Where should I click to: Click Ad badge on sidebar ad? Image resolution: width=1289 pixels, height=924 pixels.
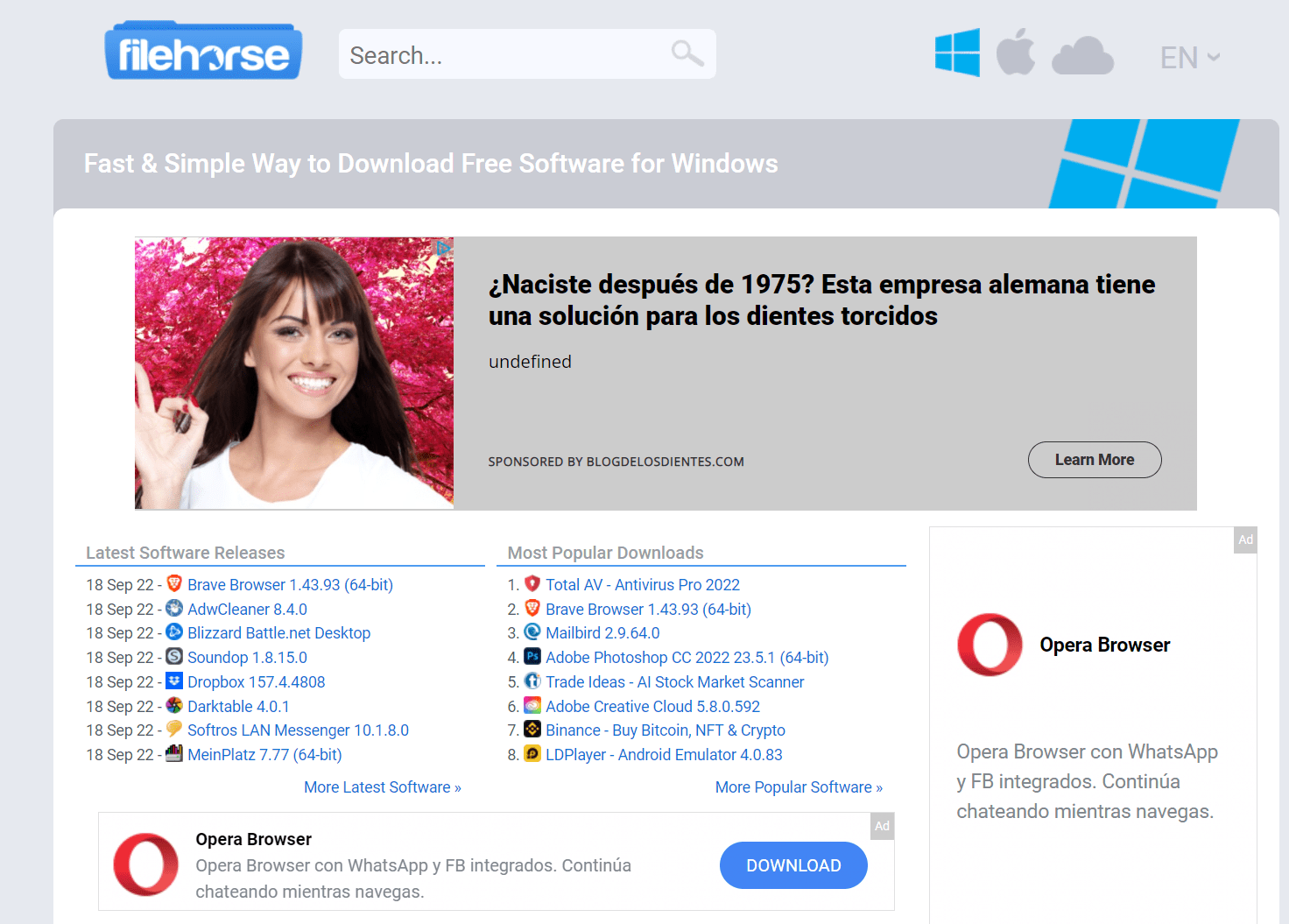click(1245, 540)
